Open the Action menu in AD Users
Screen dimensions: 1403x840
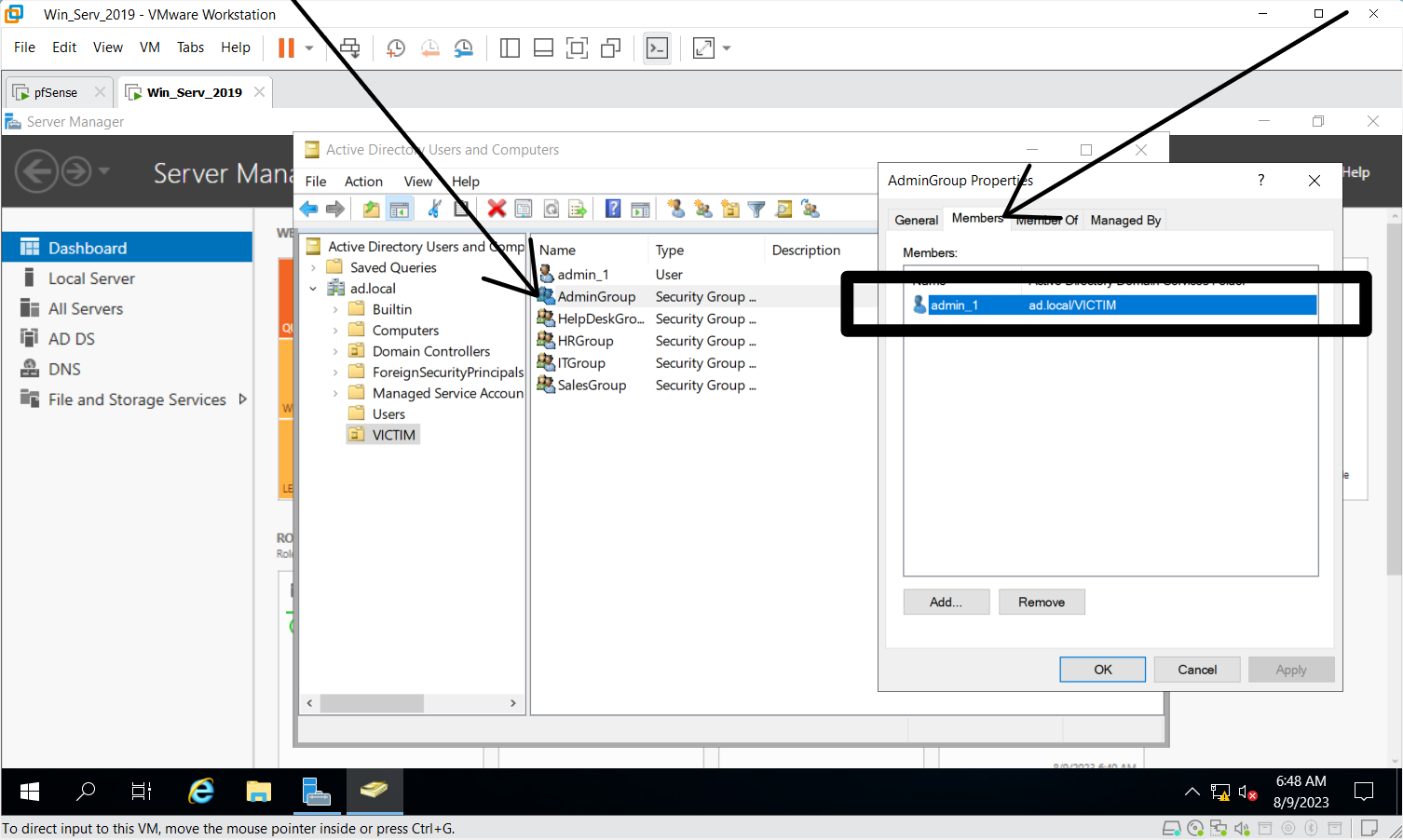tap(363, 182)
